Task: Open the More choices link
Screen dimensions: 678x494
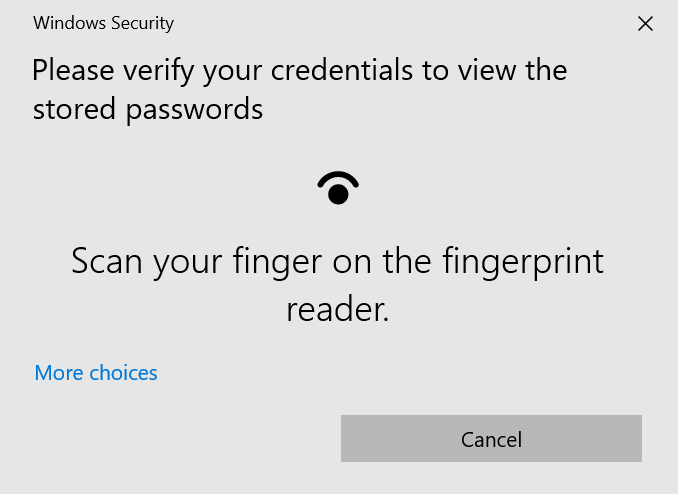Action: click(96, 373)
